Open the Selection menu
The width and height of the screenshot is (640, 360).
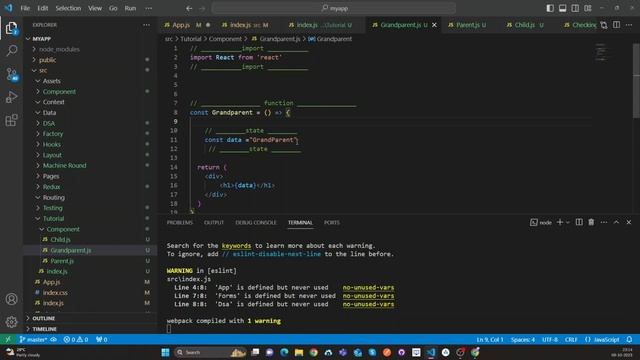(68, 8)
